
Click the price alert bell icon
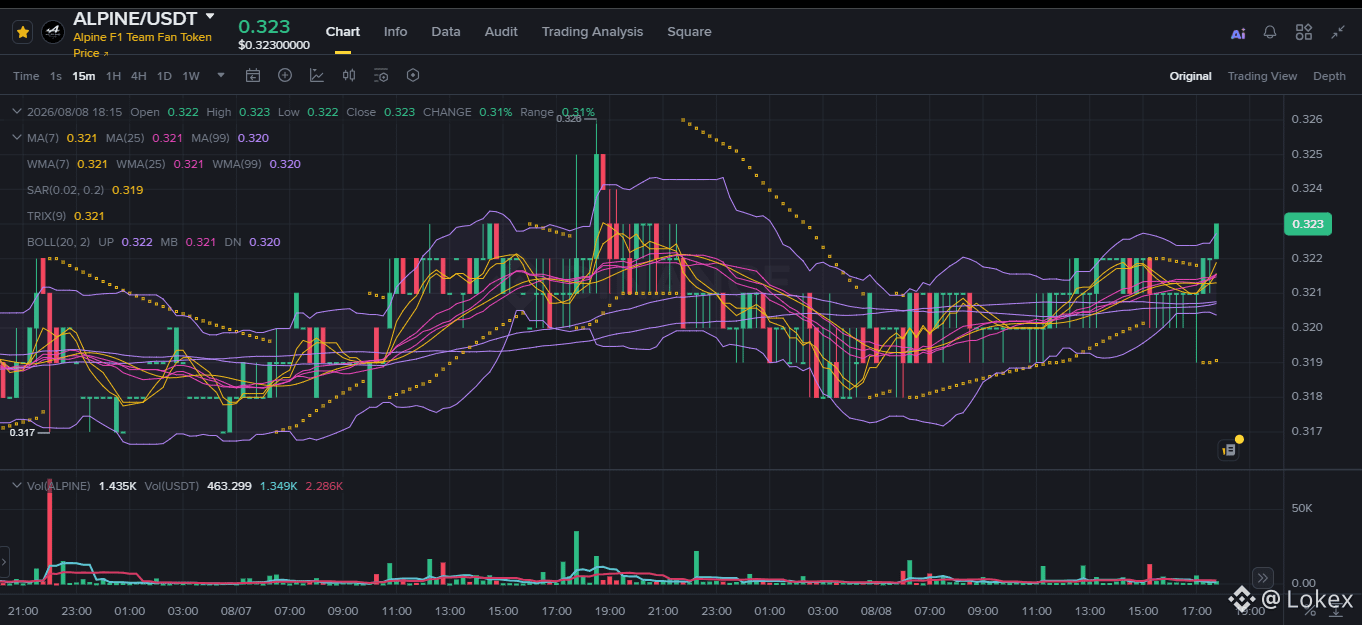1270,32
